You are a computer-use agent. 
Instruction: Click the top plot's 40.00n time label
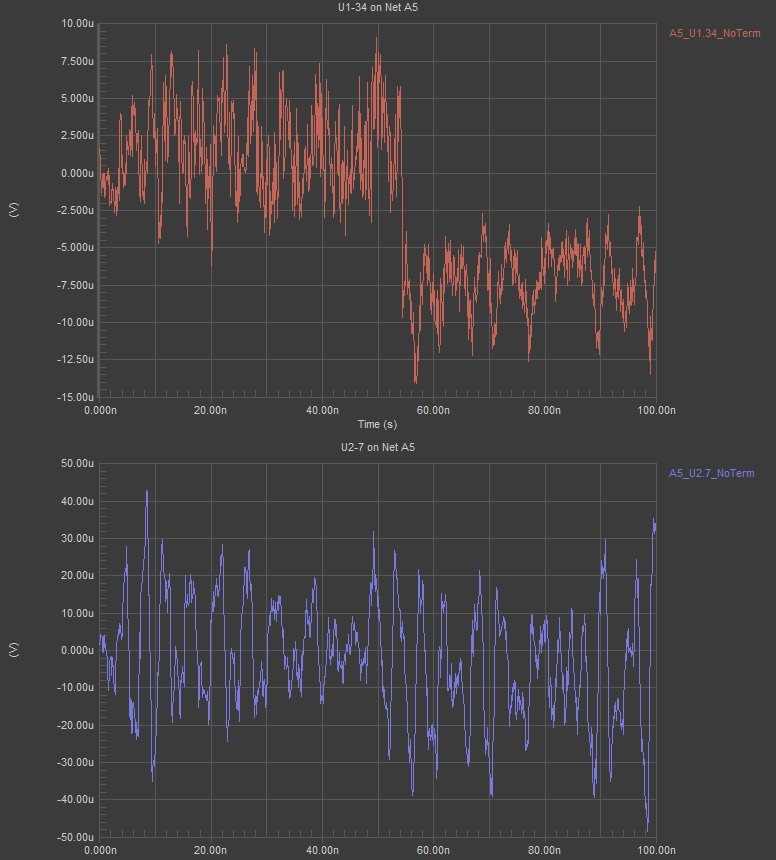322,410
